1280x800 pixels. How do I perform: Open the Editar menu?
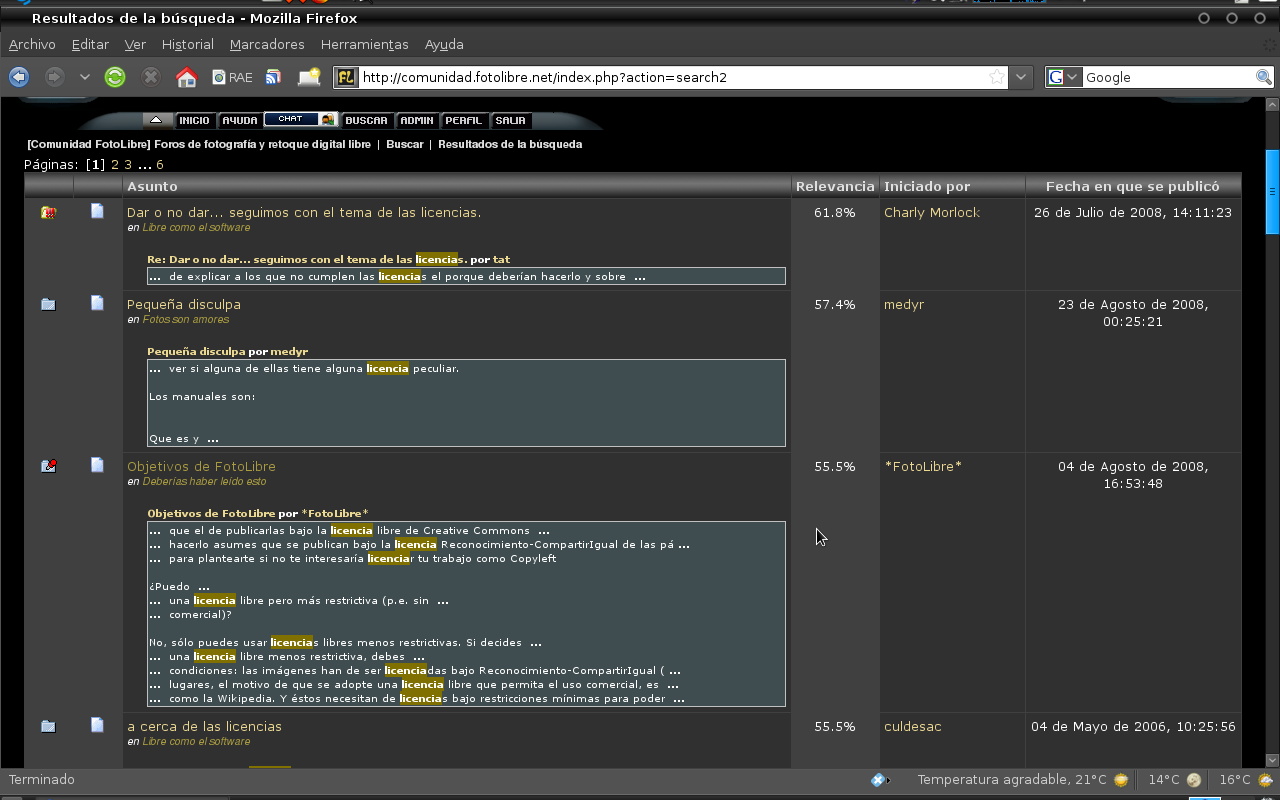(90, 44)
